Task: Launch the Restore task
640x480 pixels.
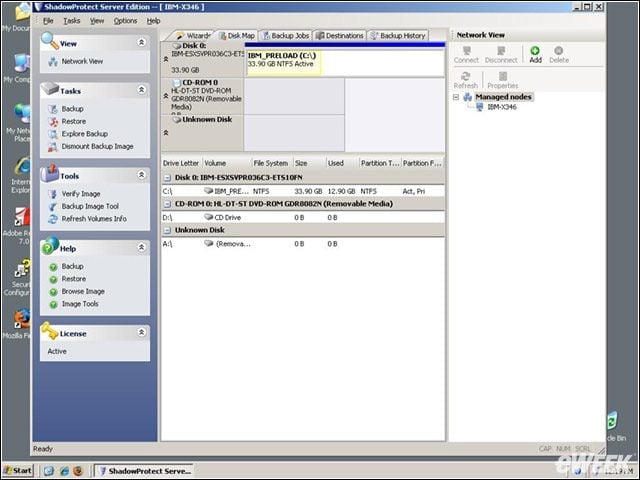Action: [74, 121]
